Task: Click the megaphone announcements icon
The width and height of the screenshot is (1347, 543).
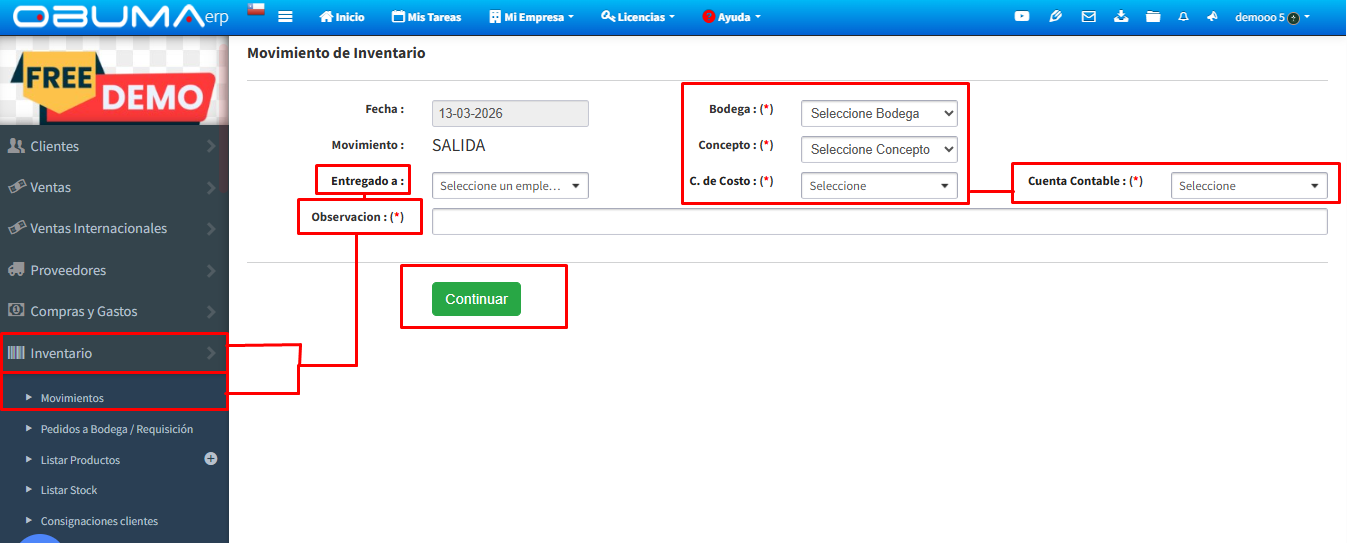Action: point(1212,17)
